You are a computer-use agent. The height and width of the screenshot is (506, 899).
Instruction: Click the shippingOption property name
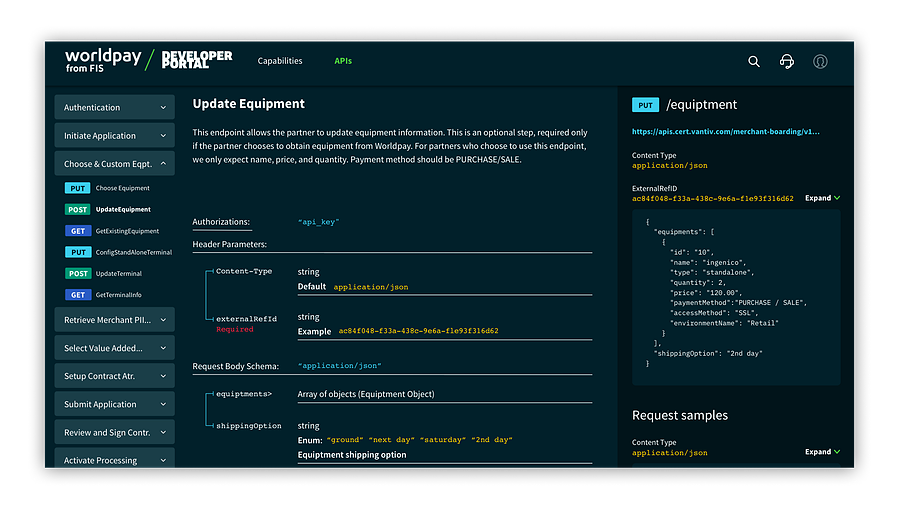[248, 426]
